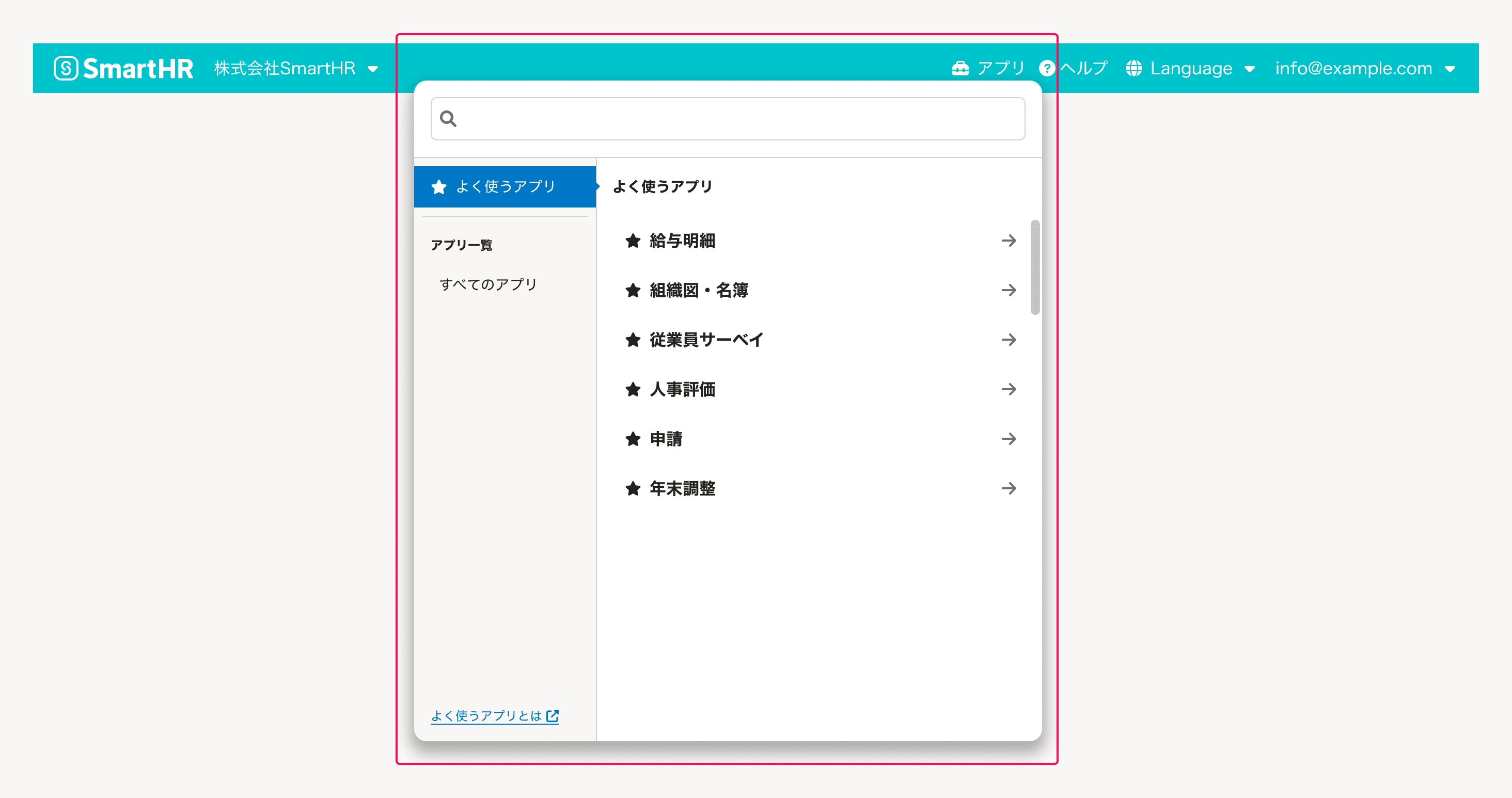
Task: Click the magnifier icon in search box
Action: (448, 119)
